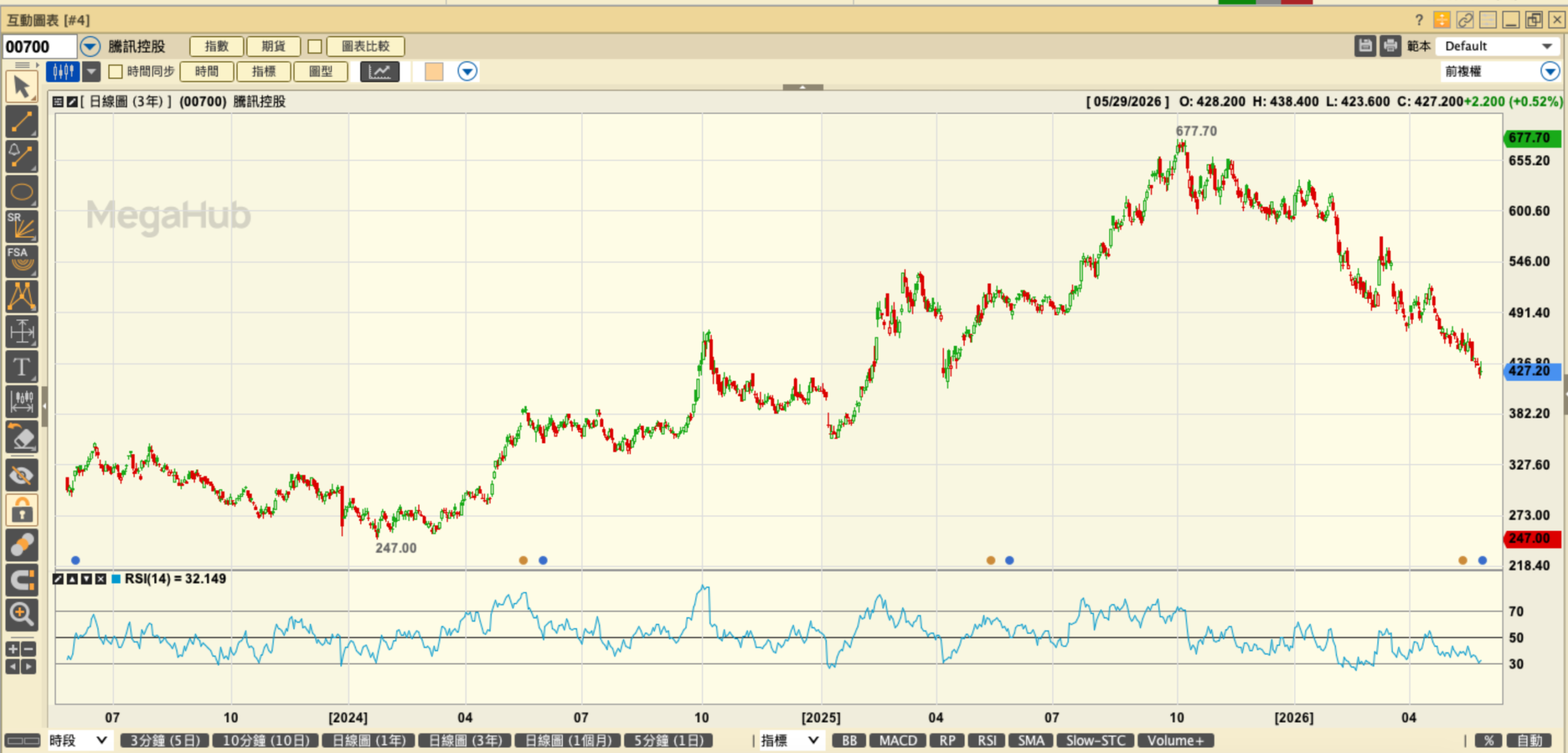Open the Default template dropdown
This screenshot has width=1568, height=753.
pos(1498,46)
